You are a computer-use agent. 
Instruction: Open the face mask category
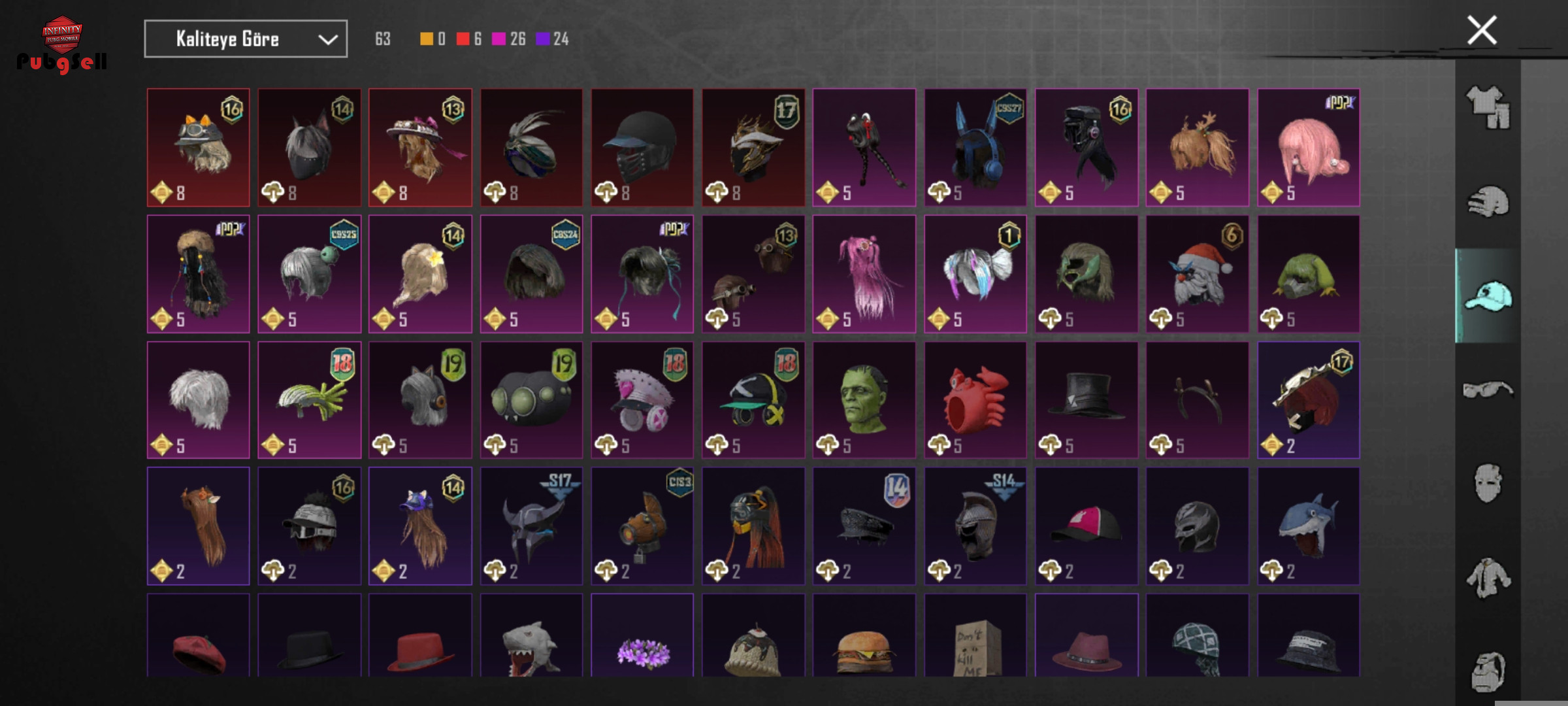(1488, 483)
